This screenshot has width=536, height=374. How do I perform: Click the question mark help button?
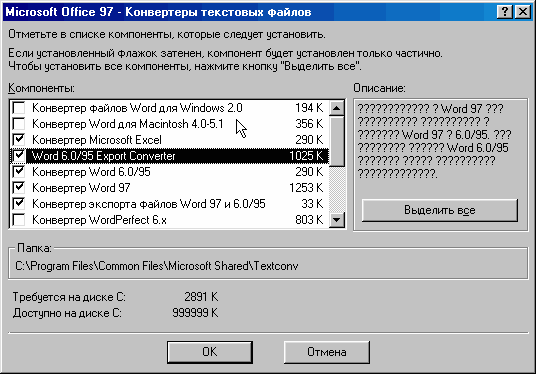pos(505,12)
